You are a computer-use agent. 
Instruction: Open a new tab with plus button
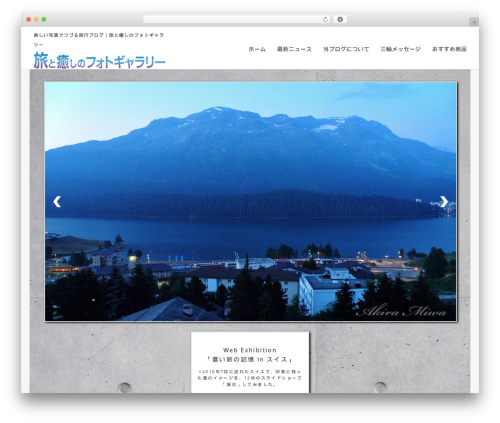[474, 22]
